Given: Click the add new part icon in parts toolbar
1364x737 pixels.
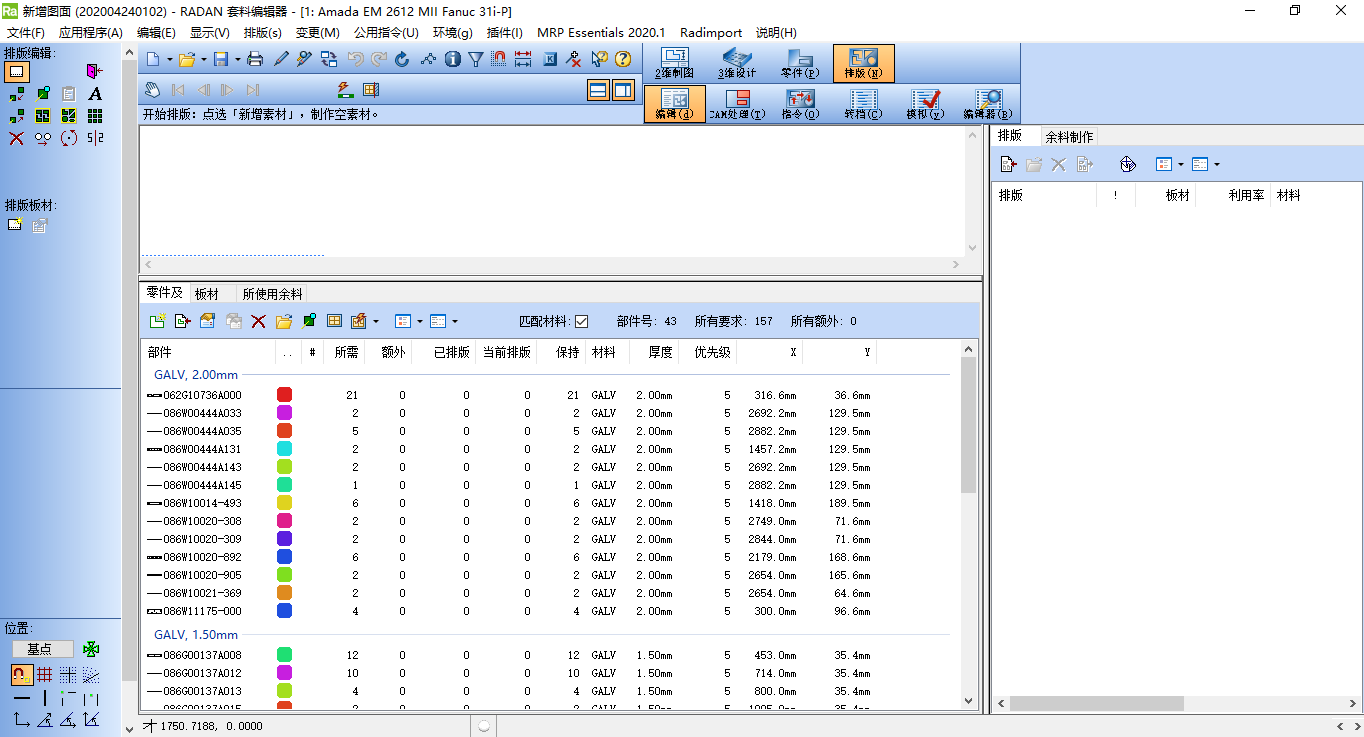Looking at the screenshot, I should click(157, 321).
